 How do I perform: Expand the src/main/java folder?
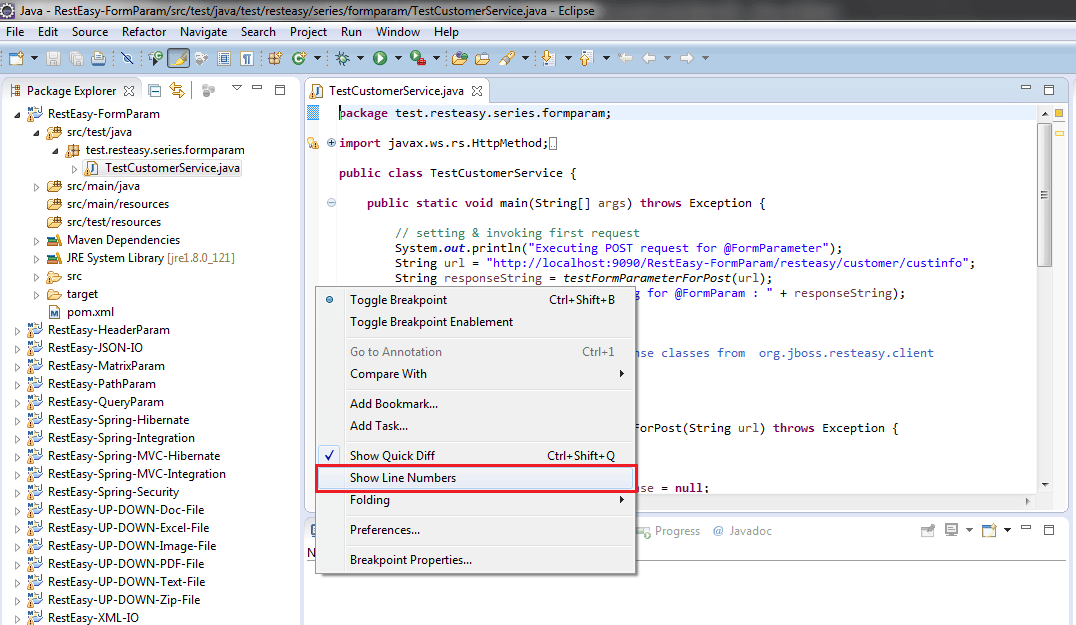[x=37, y=185]
